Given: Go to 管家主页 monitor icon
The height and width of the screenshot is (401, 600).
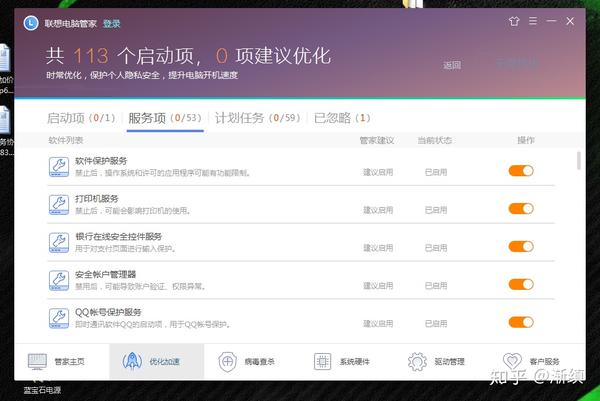Looking at the screenshot, I should coord(37,362).
